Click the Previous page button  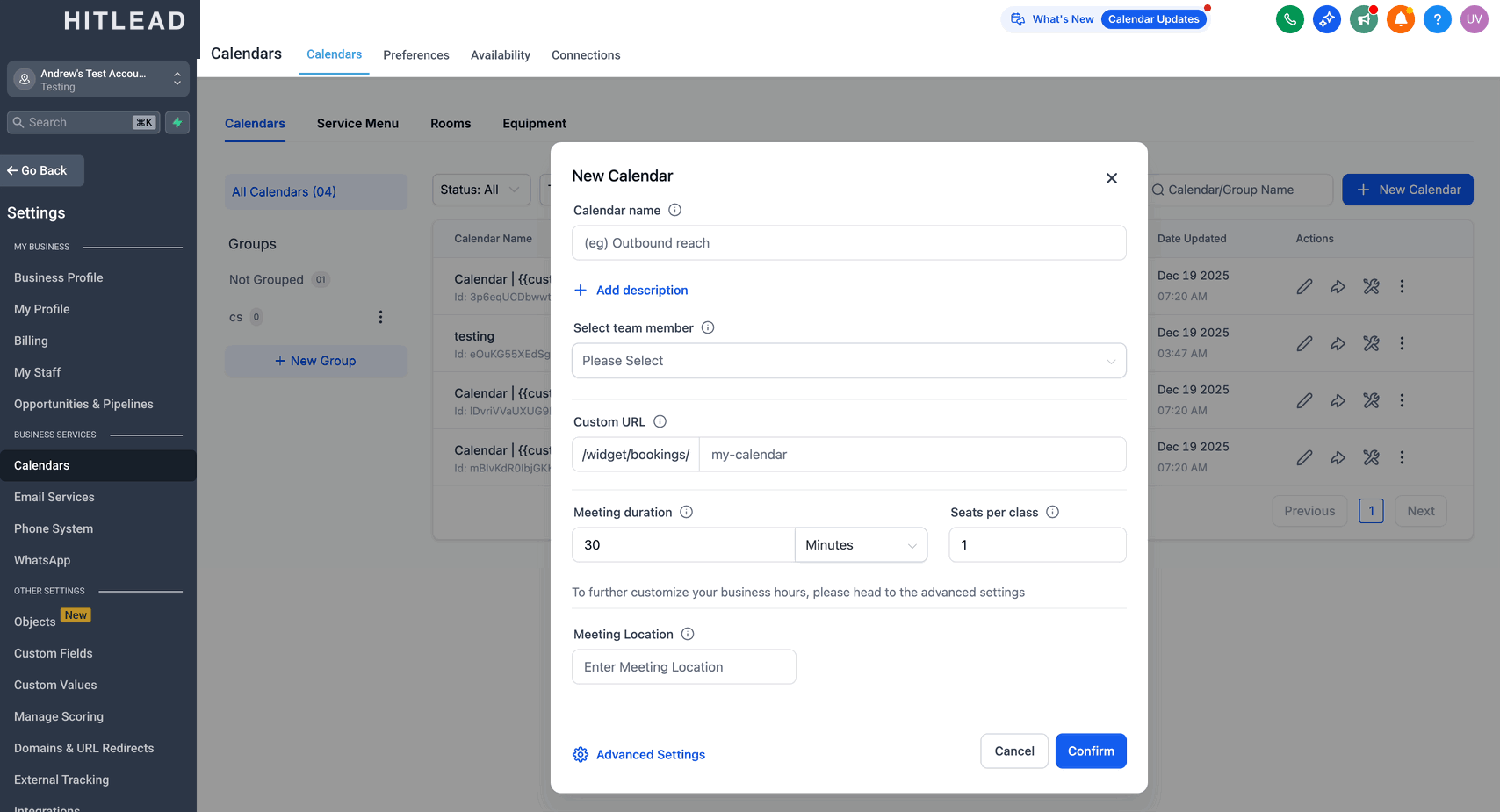click(1309, 511)
